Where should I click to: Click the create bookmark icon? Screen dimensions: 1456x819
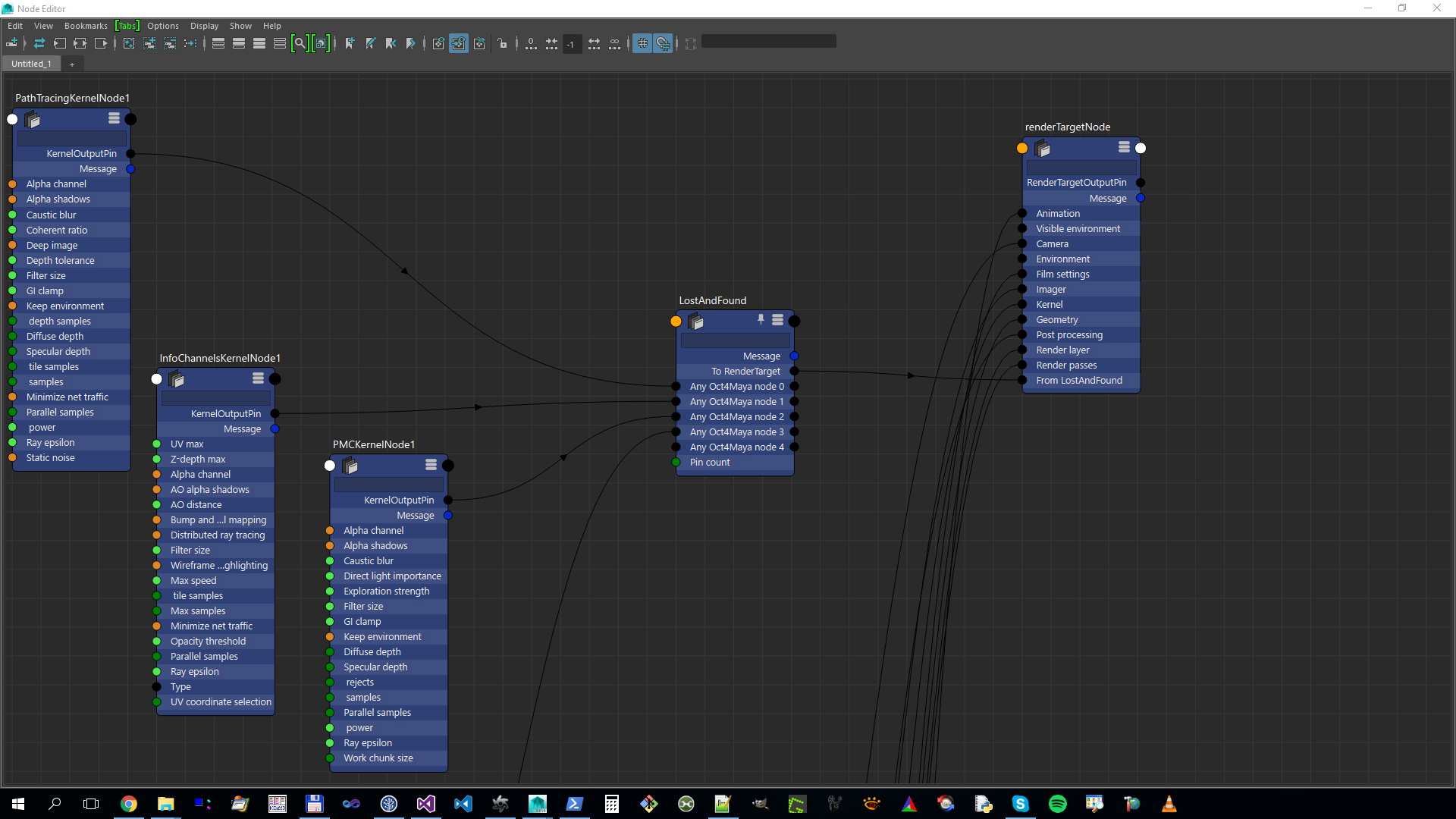pyautogui.click(x=350, y=43)
